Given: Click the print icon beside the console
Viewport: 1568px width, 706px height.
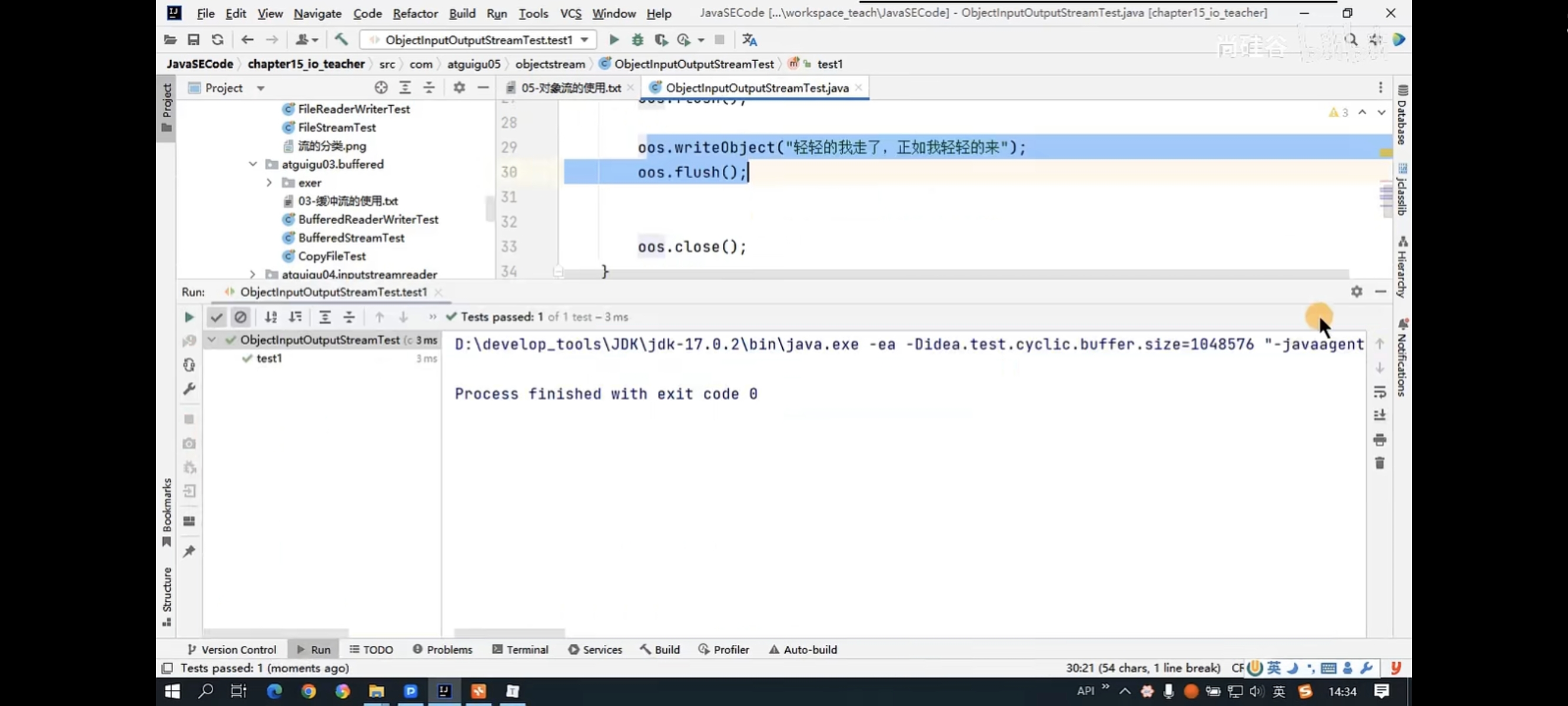Looking at the screenshot, I should pyautogui.click(x=1379, y=439).
